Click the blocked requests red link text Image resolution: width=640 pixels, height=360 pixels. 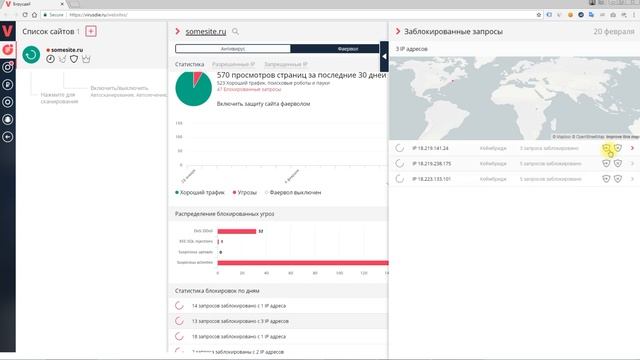click(249, 89)
